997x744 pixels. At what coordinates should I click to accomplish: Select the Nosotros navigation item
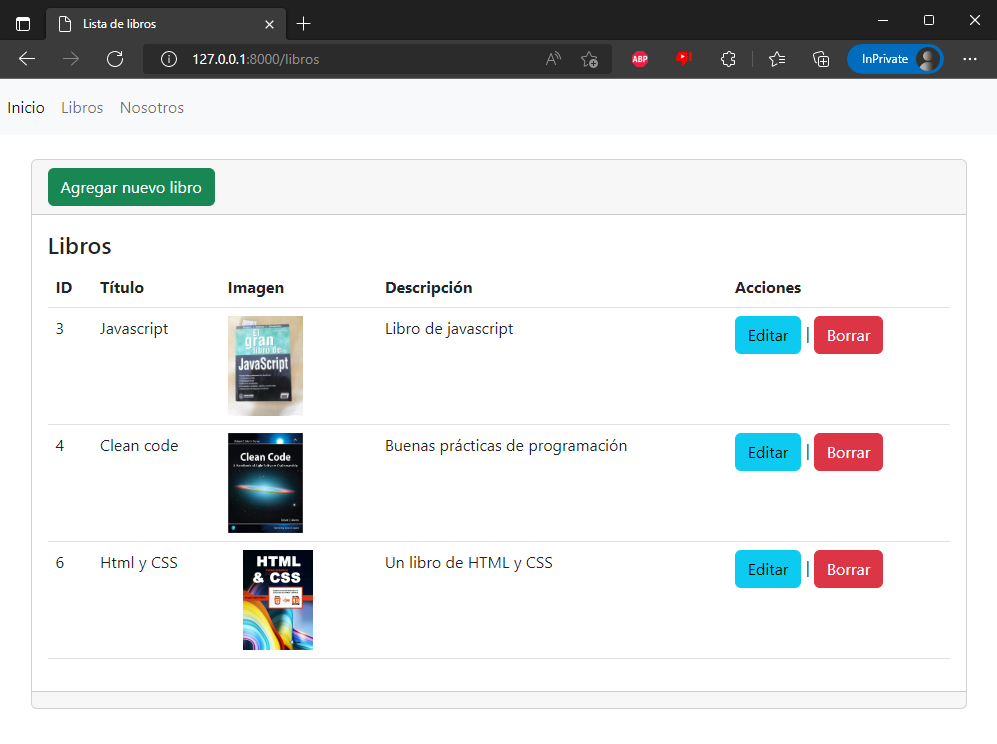tap(151, 107)
